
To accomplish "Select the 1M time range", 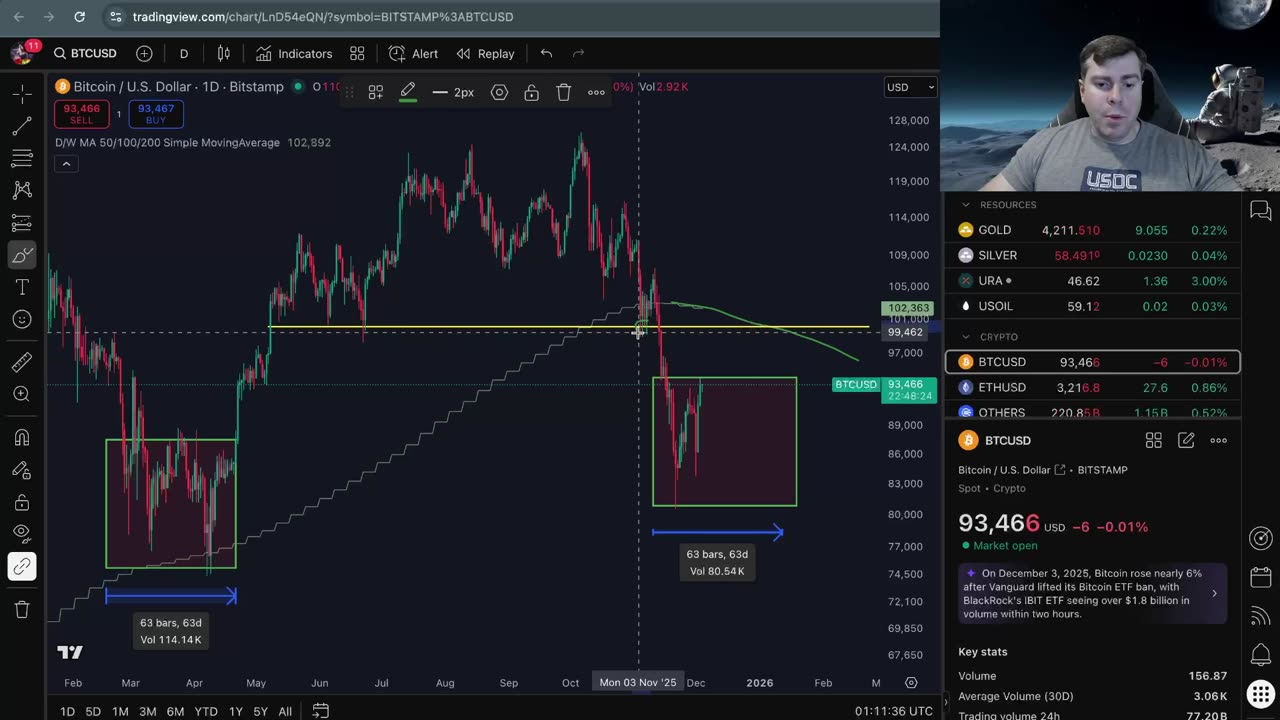I will point(120,711).
